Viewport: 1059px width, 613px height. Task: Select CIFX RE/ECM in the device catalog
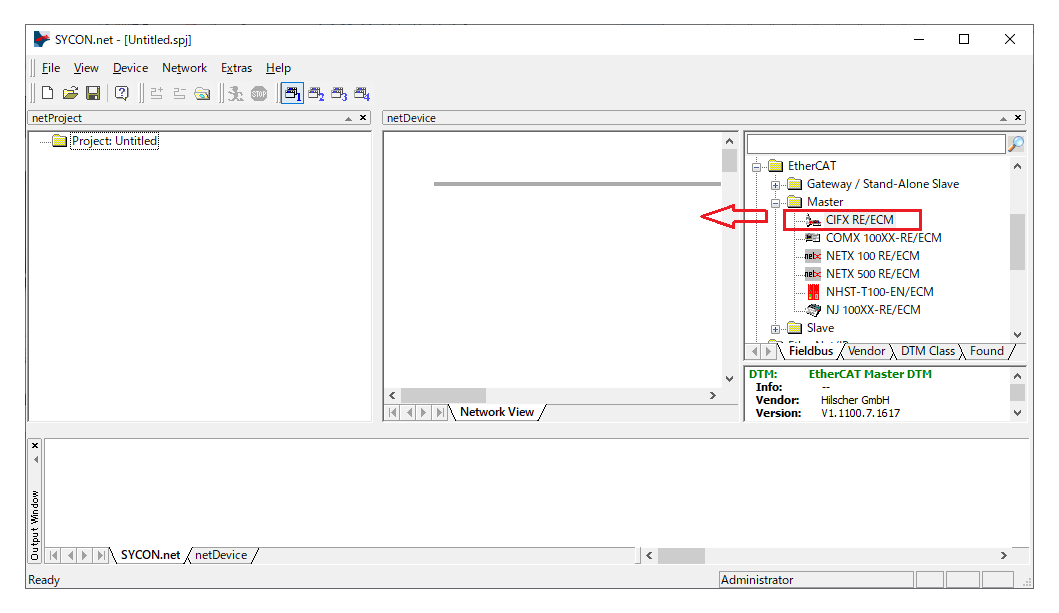click(859, 220)
